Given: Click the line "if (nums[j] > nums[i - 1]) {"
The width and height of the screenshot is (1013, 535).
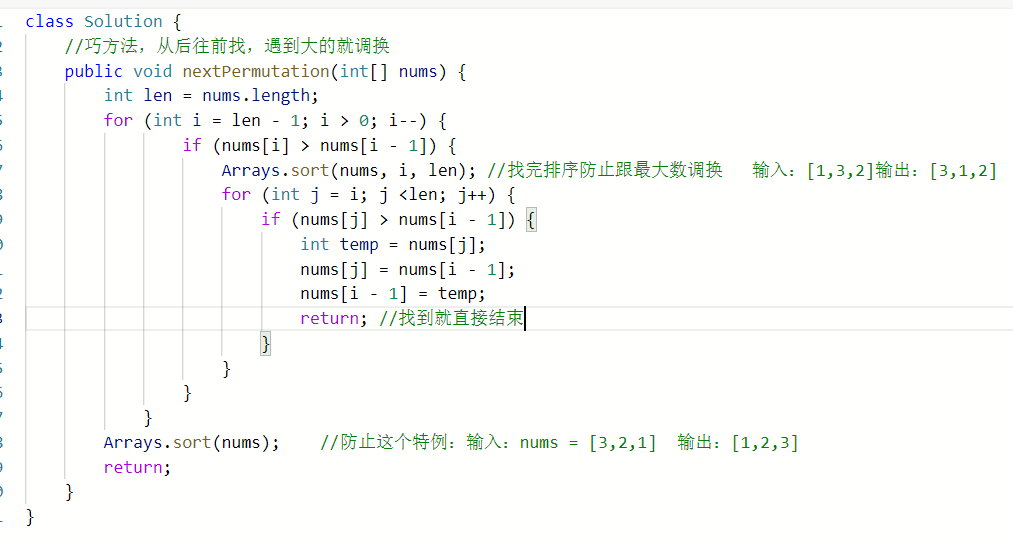Looking at the screenshot, I should pyautogui.click(x=398, y=220).
